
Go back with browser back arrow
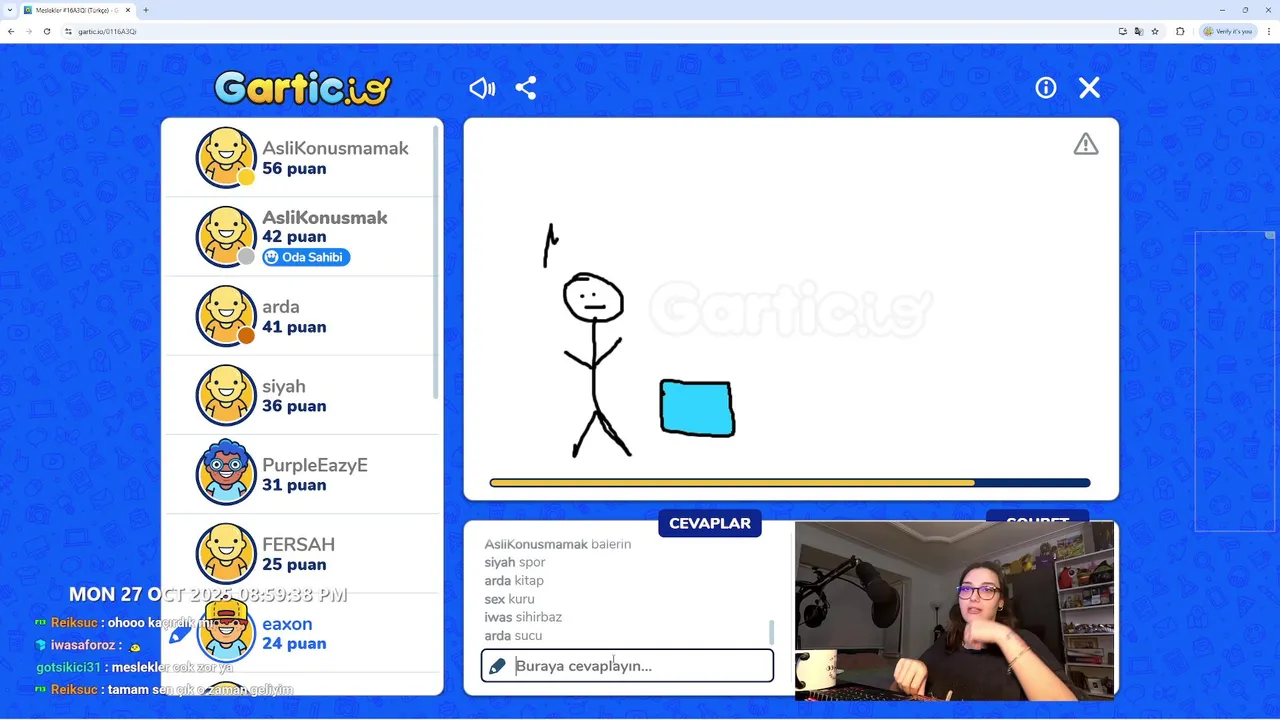11,31
